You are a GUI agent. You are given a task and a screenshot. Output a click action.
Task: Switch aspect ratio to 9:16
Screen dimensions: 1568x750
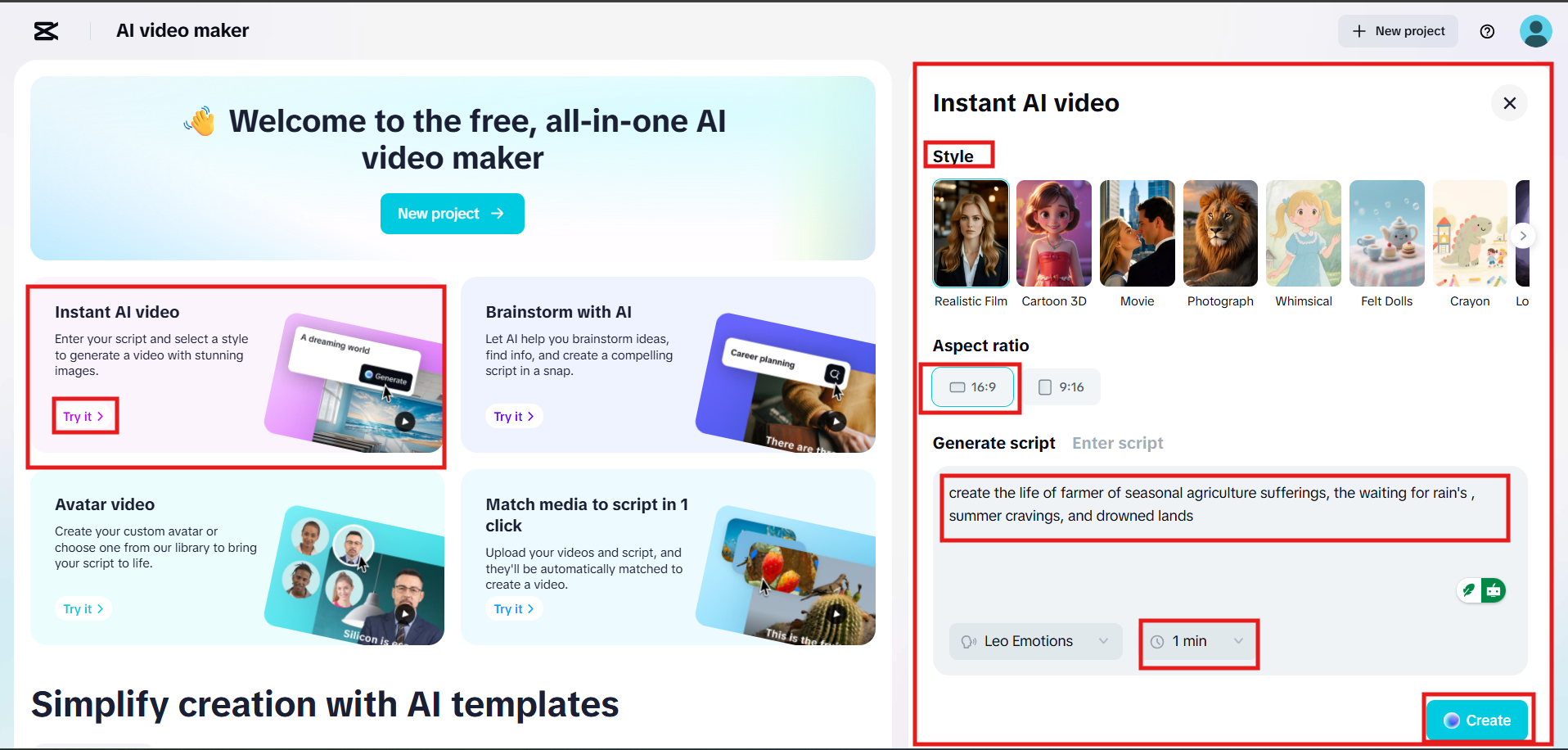coord(1062,386)
